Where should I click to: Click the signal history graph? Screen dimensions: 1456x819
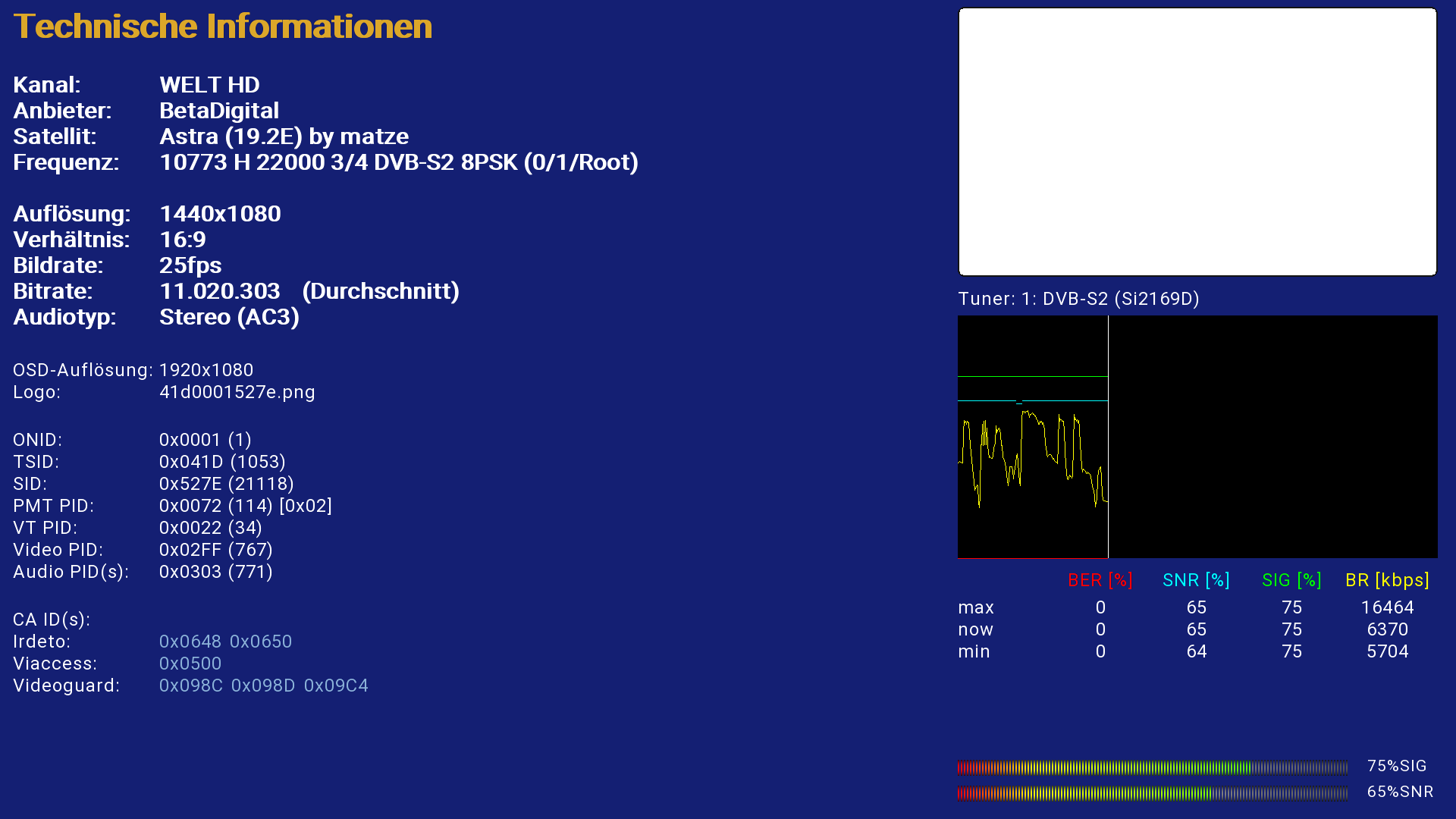1197,437
